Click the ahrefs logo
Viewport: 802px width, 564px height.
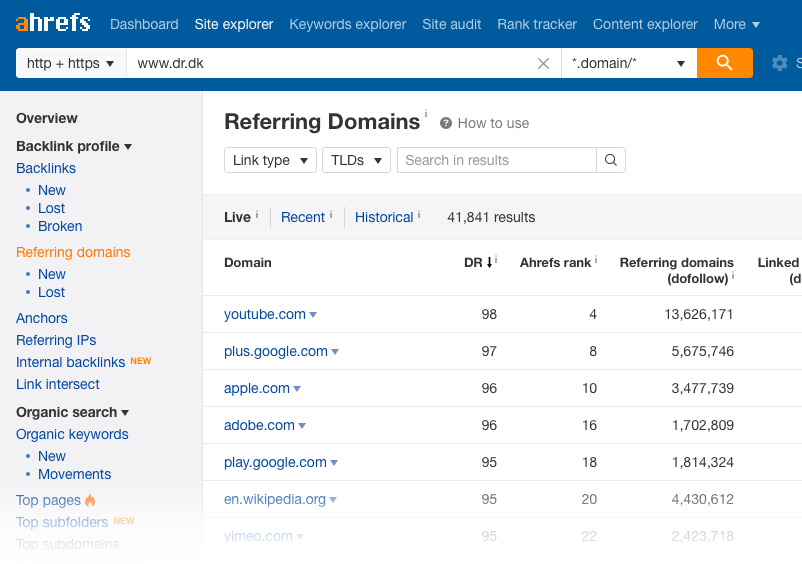tap(53, 23)
